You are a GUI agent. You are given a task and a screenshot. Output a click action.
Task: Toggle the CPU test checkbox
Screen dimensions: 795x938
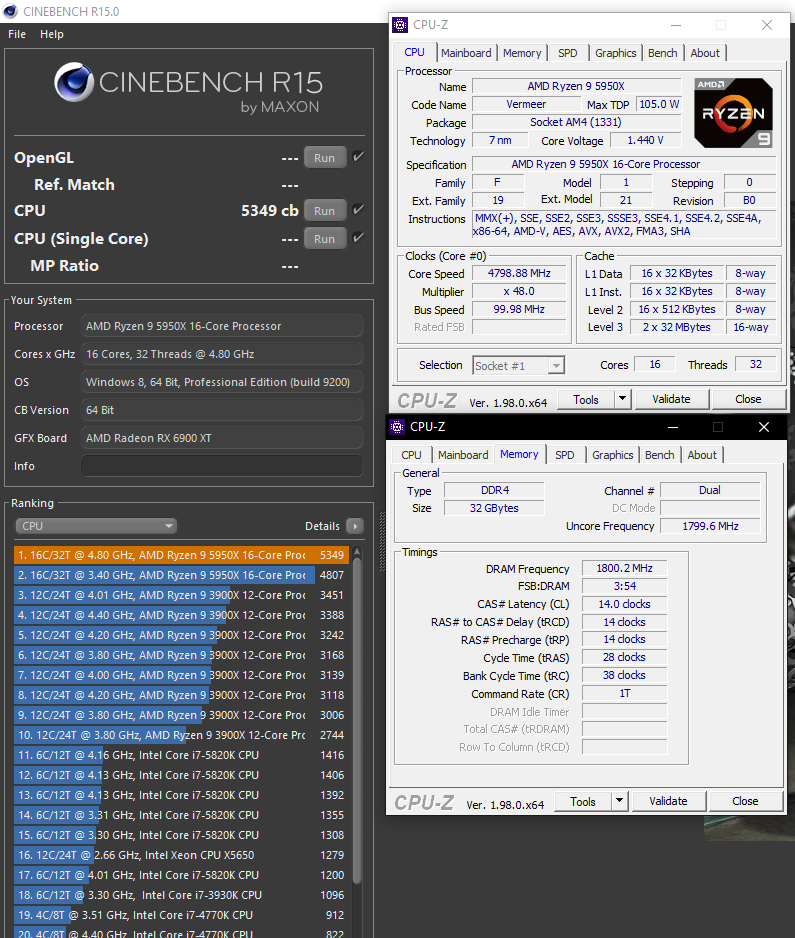pyautogui.click(x=358, y=210)
